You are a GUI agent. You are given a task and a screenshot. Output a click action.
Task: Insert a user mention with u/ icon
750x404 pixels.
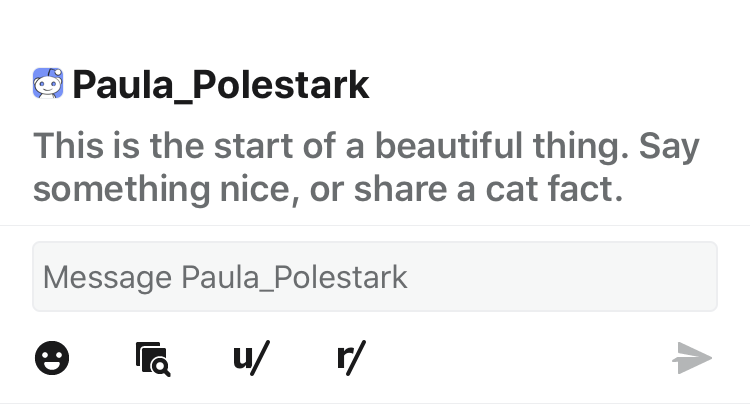coord(251,357)
